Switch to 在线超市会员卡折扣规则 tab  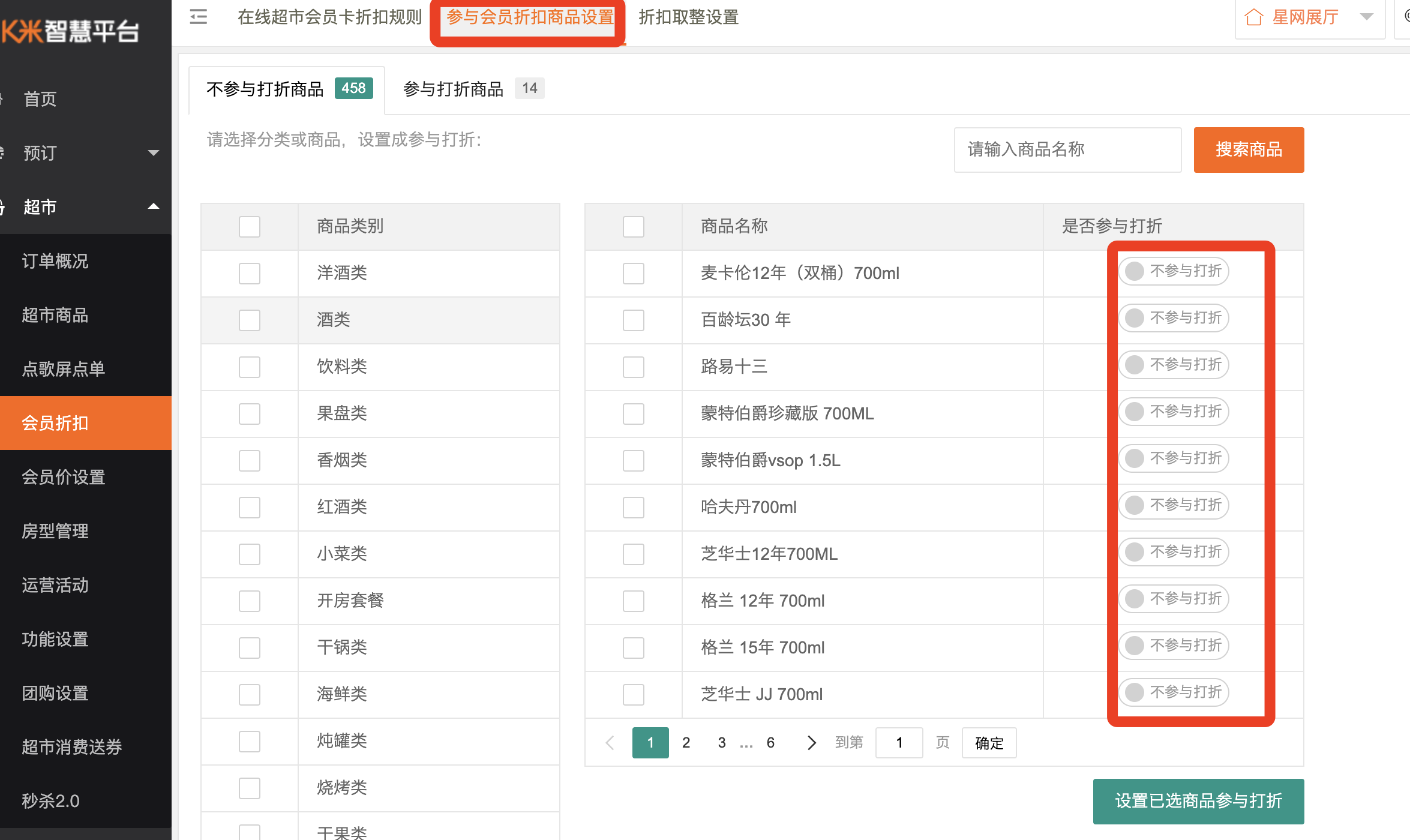330,17
